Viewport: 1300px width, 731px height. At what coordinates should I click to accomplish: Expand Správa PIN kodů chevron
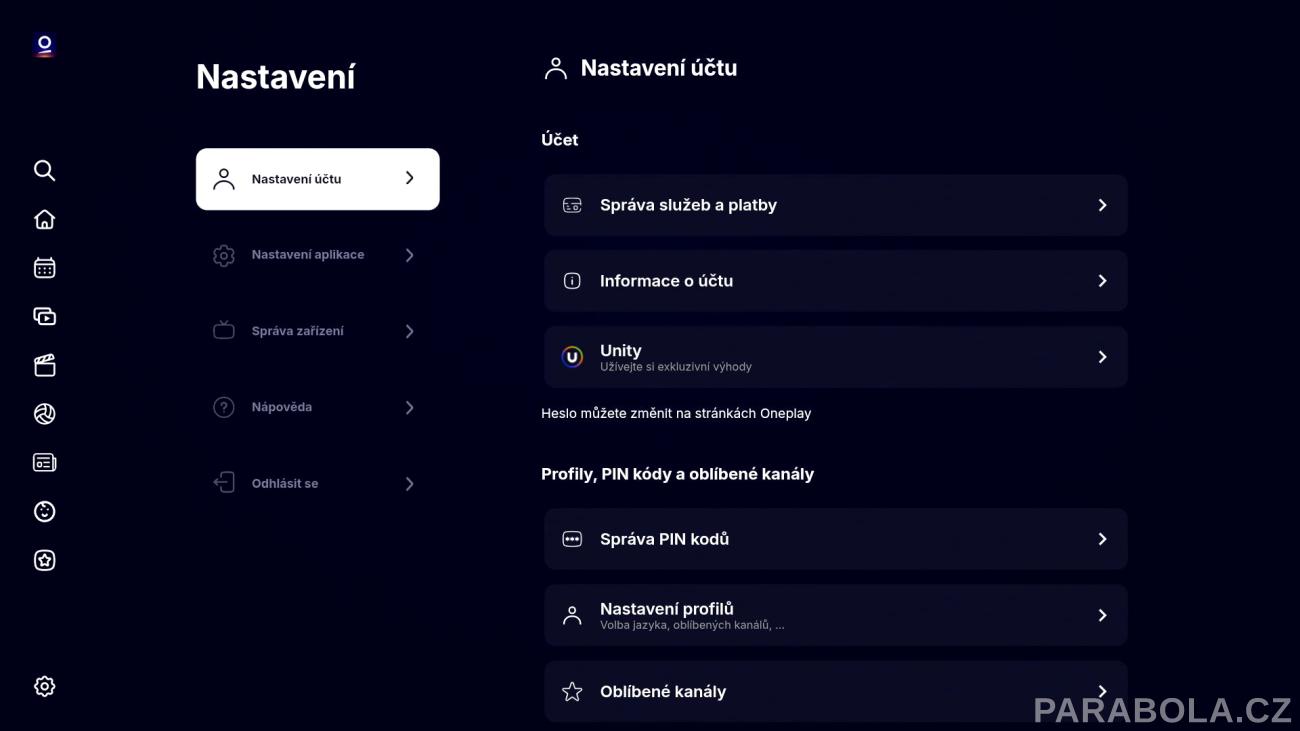click(x=1102, y=539)
